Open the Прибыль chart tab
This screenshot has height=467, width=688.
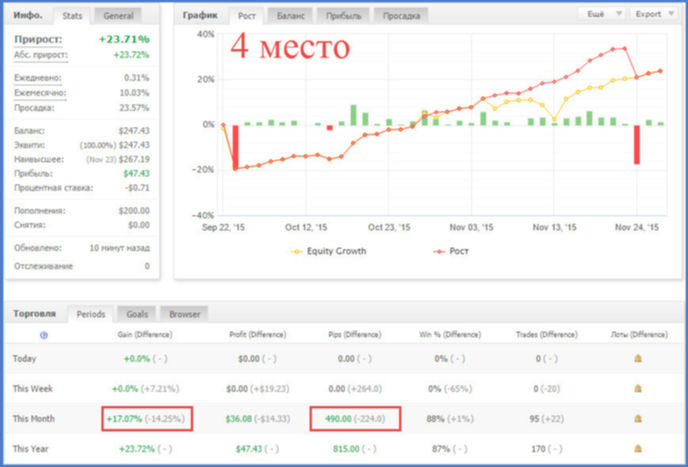click(x=343, y=16)
